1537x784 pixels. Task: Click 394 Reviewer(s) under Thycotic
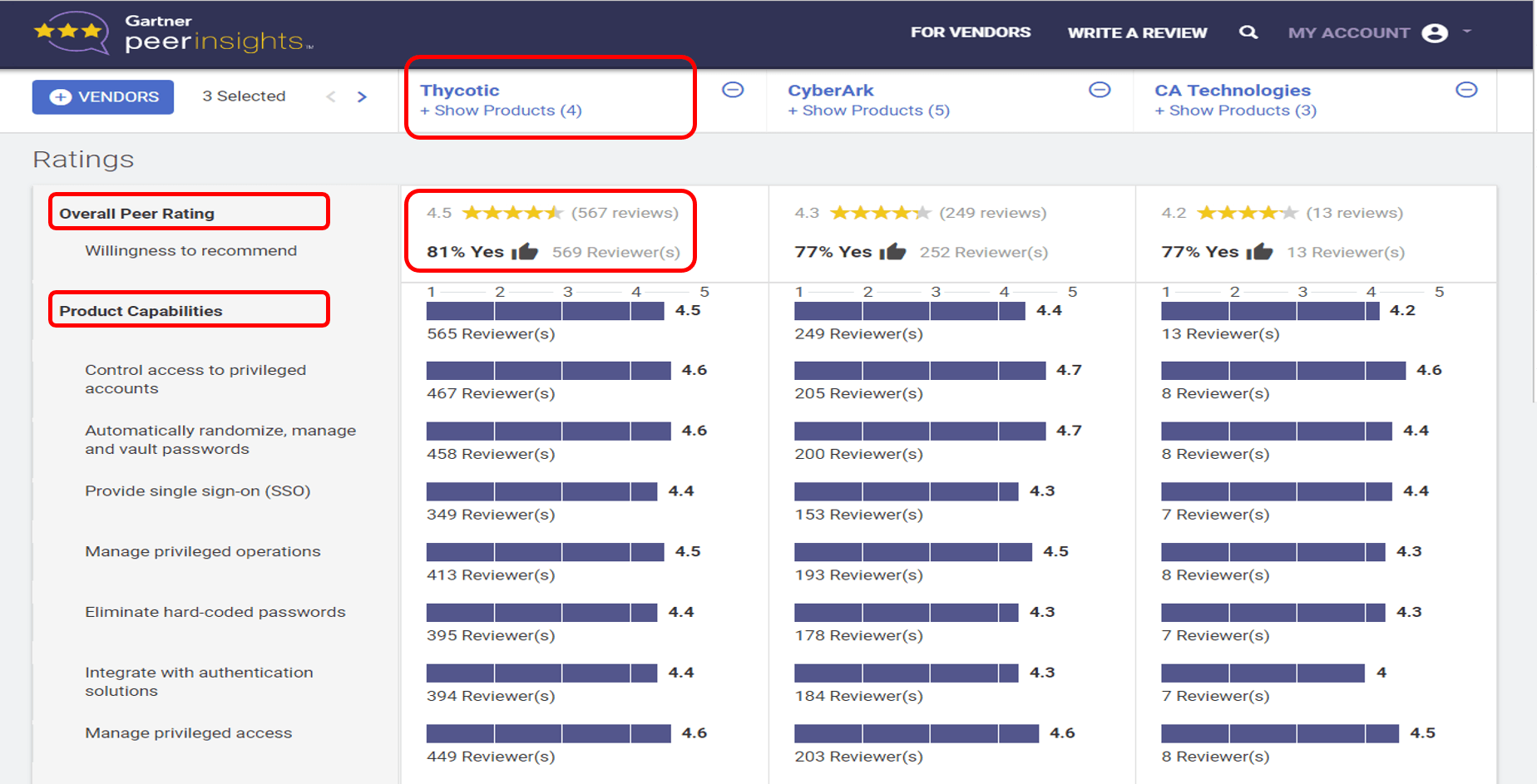(491, 696)
